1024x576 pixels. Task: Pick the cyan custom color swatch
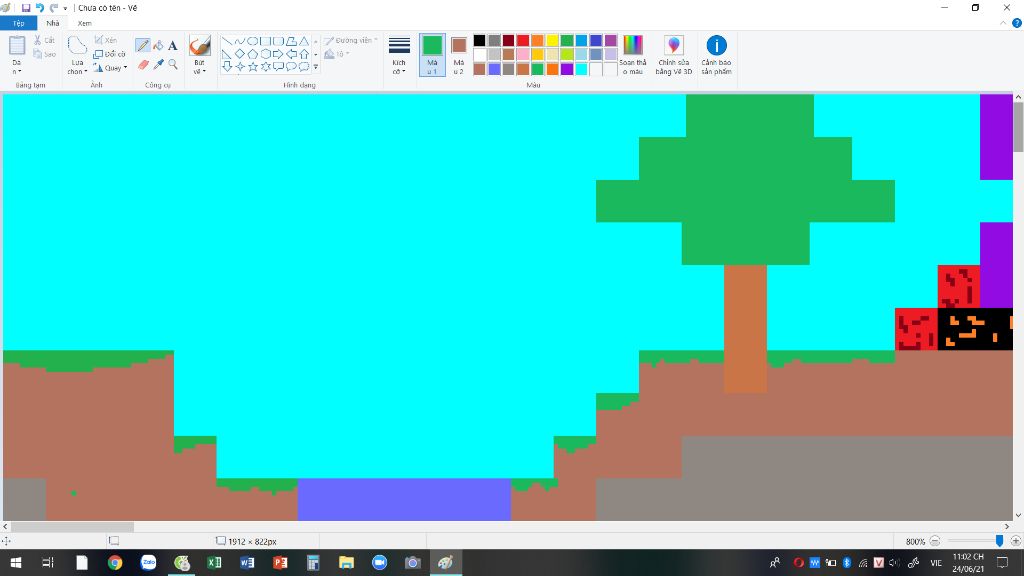click(581, 69)
